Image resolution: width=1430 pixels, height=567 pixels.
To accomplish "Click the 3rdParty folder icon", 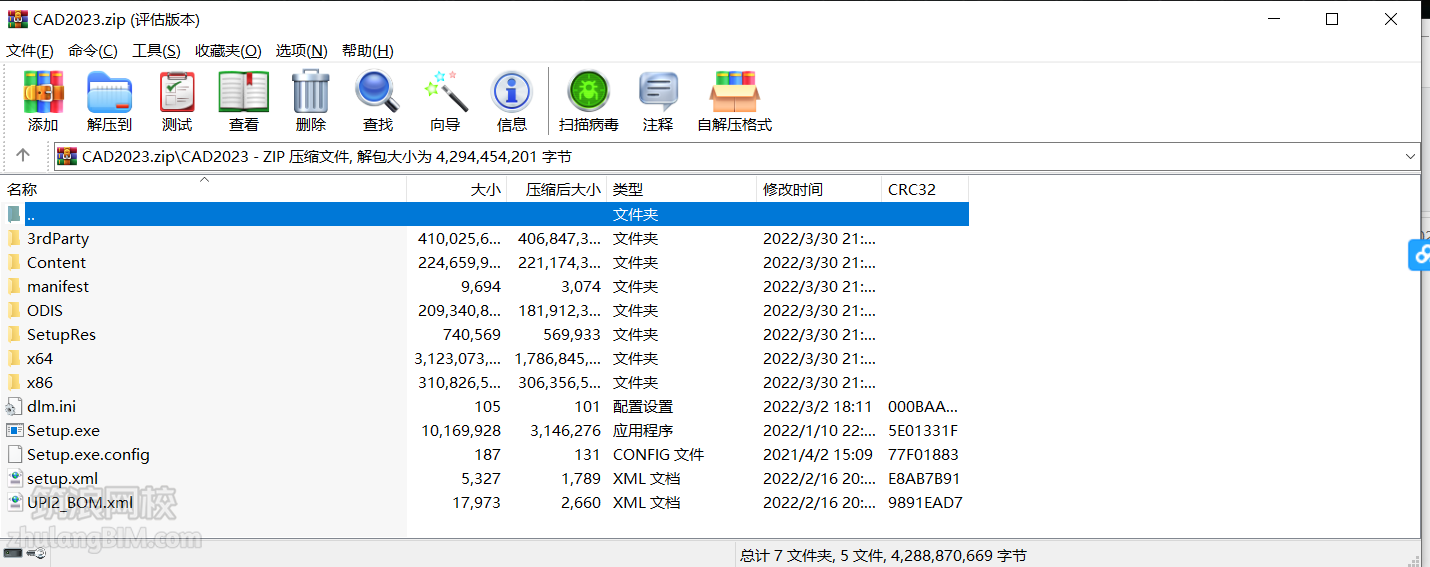I will pos(14,238).
